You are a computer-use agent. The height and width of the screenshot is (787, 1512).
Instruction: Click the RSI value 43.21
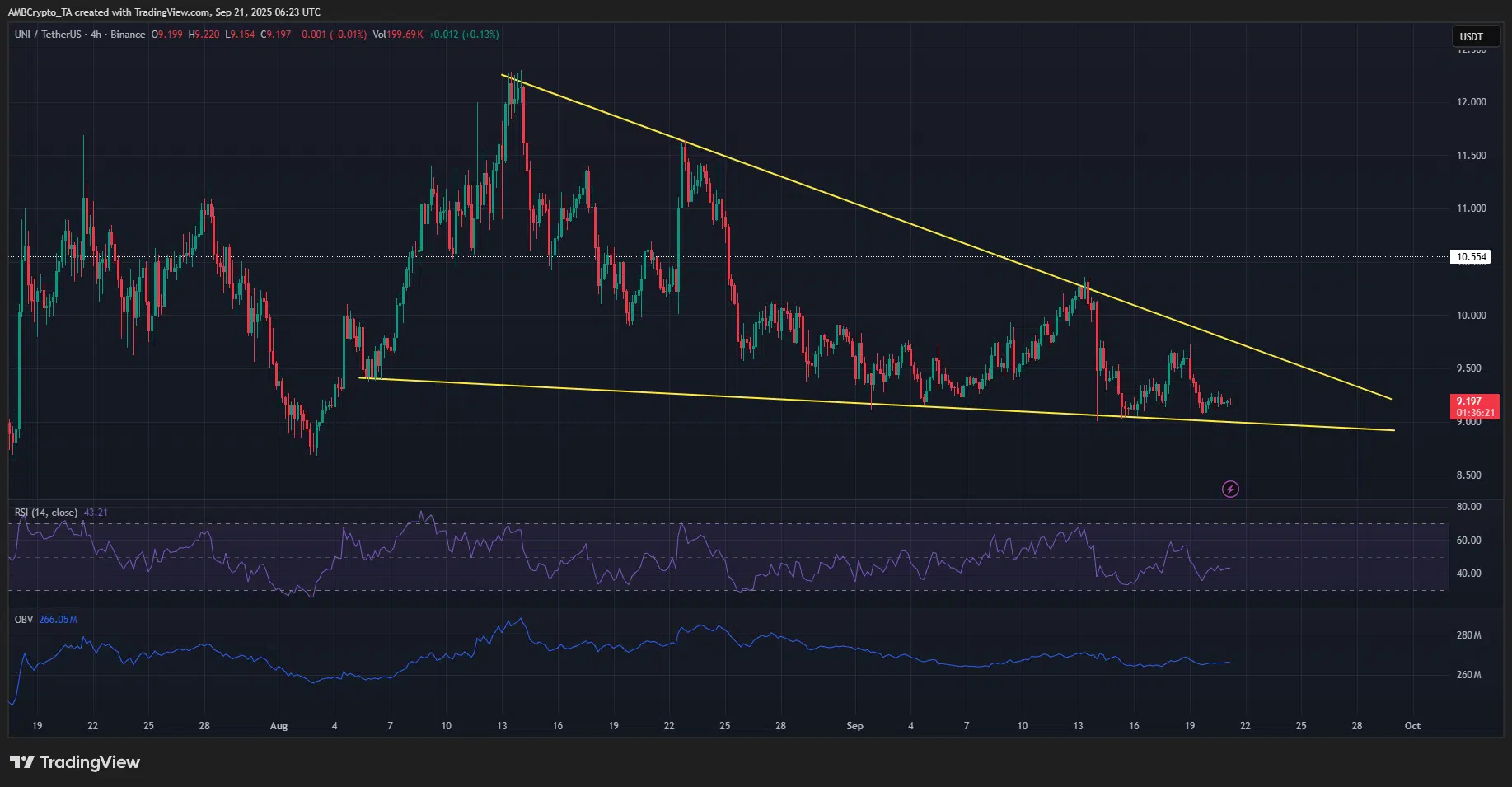click(96, 513)
